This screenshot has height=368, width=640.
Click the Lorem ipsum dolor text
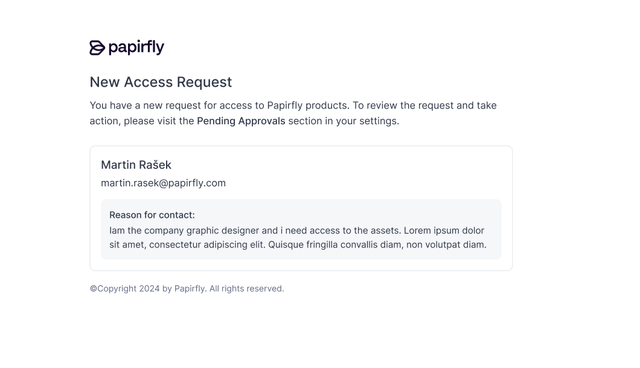(x=444, y=231)
